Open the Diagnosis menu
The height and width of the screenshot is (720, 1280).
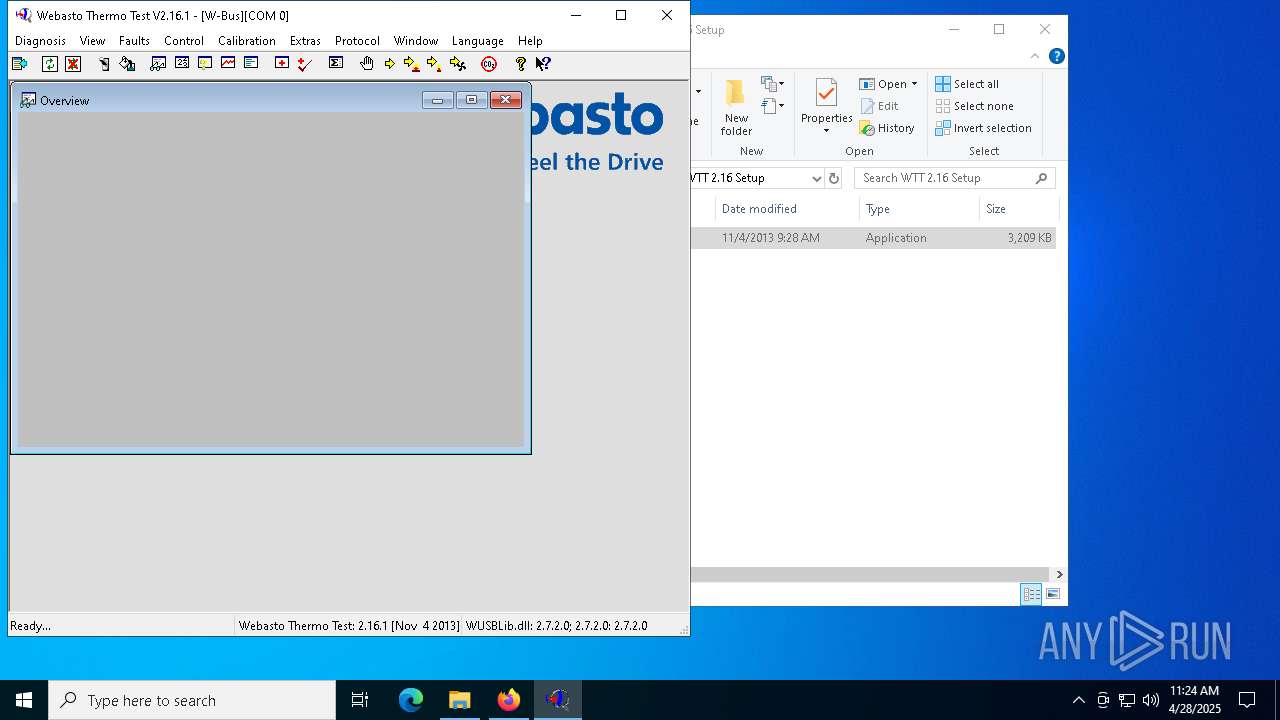(x=40, y=41)
